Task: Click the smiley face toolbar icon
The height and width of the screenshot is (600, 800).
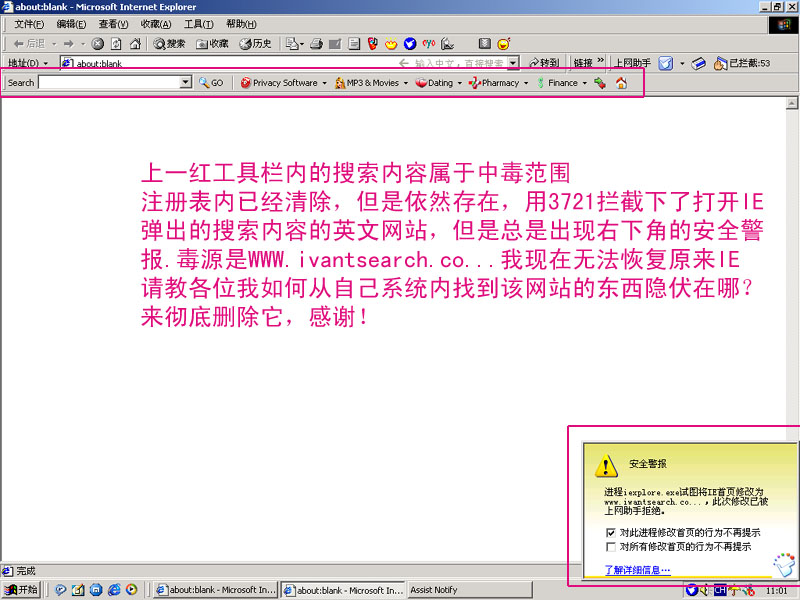Action: click(504, 44)
